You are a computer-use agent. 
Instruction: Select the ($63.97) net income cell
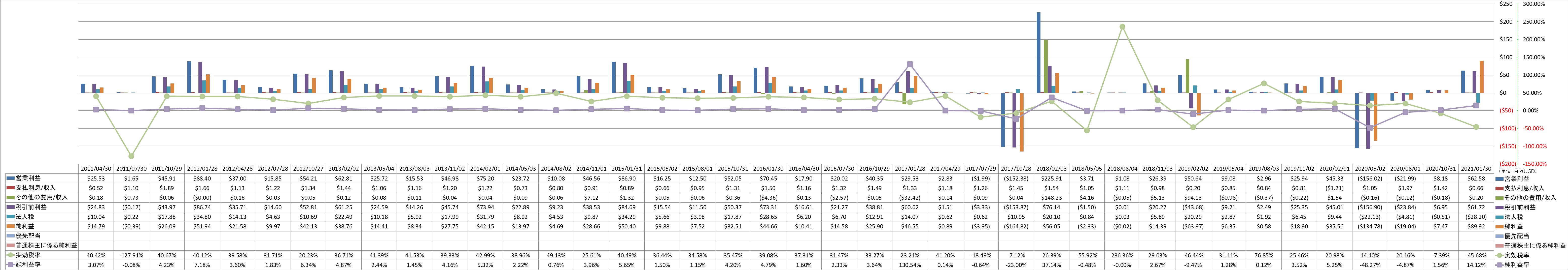(x=1193, y=226)
